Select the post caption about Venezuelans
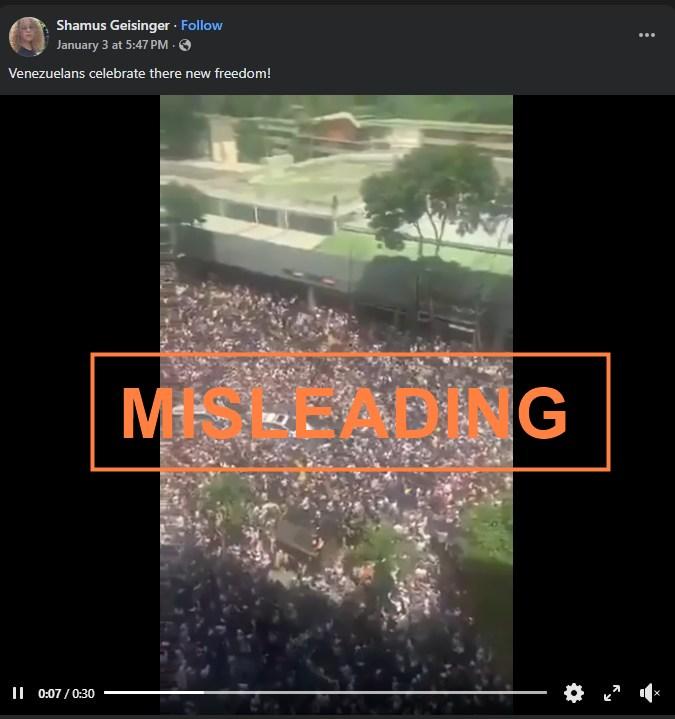Image resolution: width=675 pixels, height=719 pixels. [139, 73]
